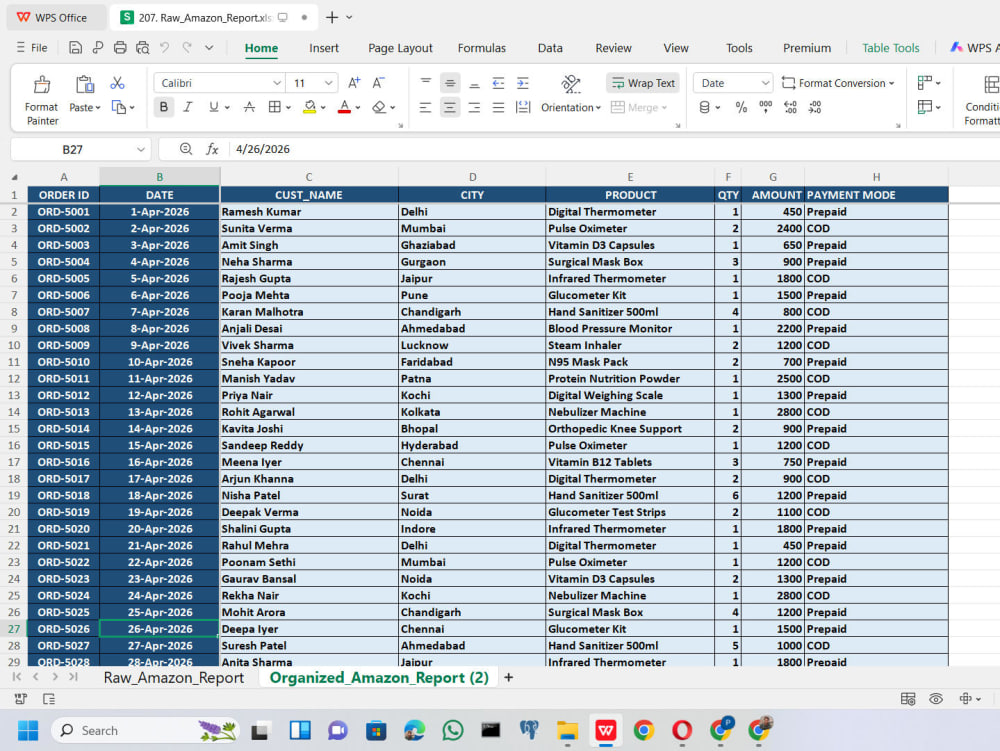Click the thousands separator icon
This screenshot has height=751, width=1000.
pos(765,107)
